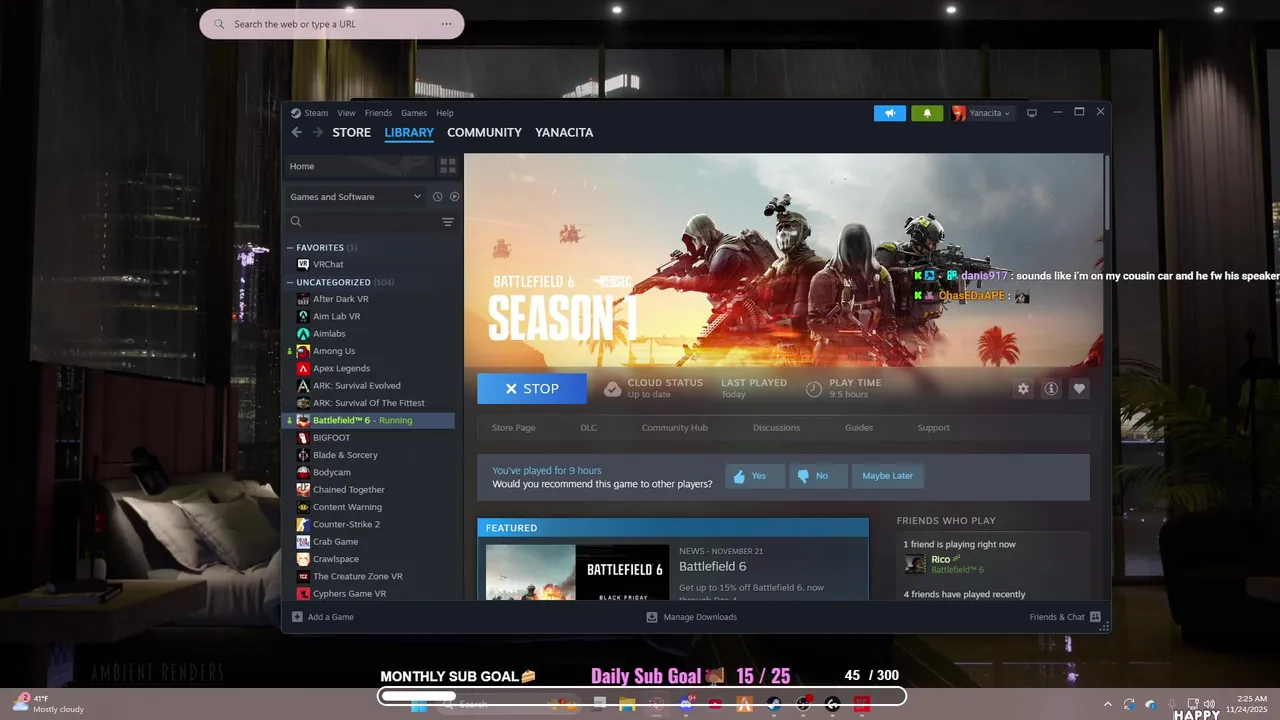The width and height of the screenshot is (1280, 720).
Task: Open the View menu
Action: [x=346, y=113]
